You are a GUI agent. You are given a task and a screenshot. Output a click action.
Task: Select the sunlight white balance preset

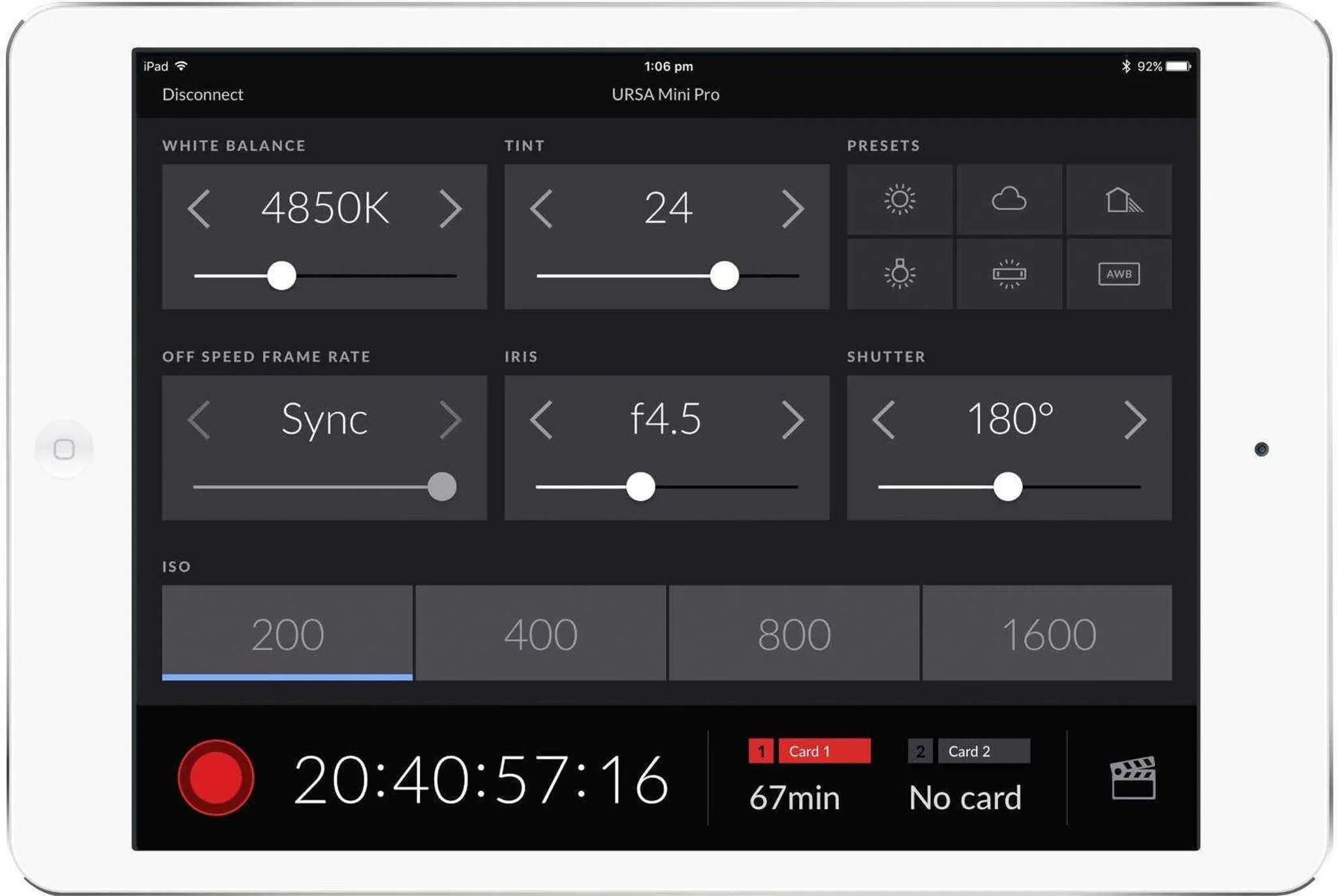pyautogui.click(x=899, y=200)
